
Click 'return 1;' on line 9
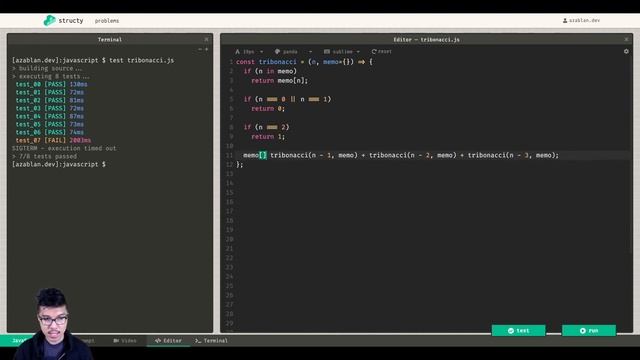[268, 136]
